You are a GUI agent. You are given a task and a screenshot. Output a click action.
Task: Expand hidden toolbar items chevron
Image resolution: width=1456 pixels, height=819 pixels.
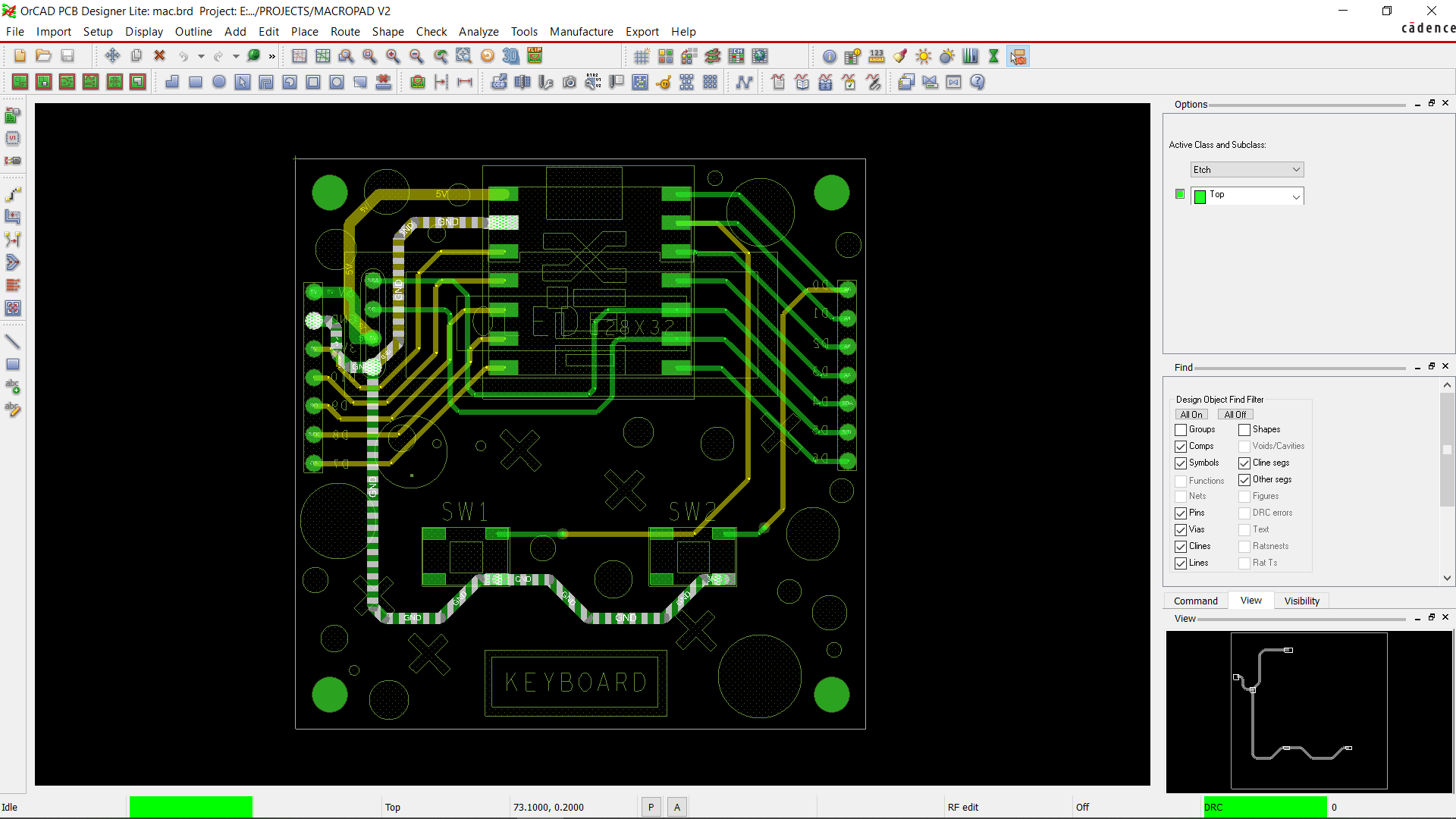(x=272, y=56)
